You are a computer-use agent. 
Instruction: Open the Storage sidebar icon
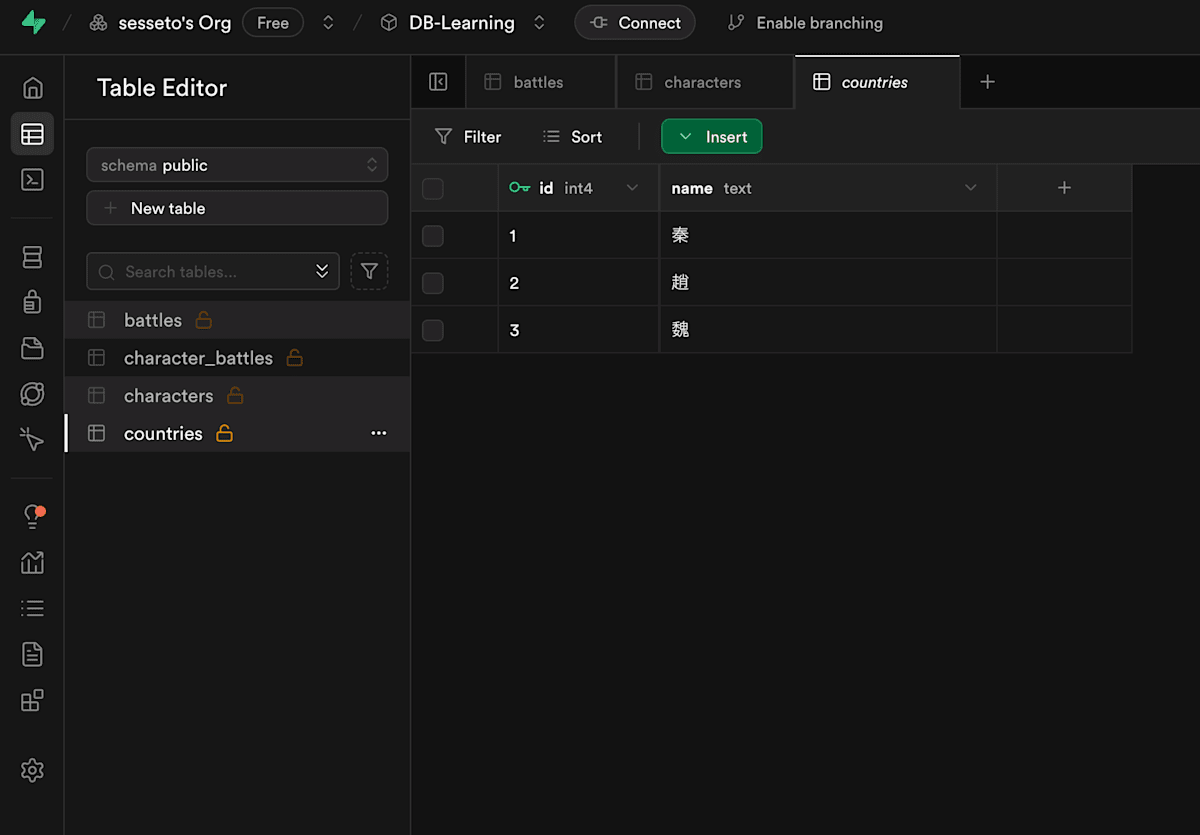click(32, 348)
